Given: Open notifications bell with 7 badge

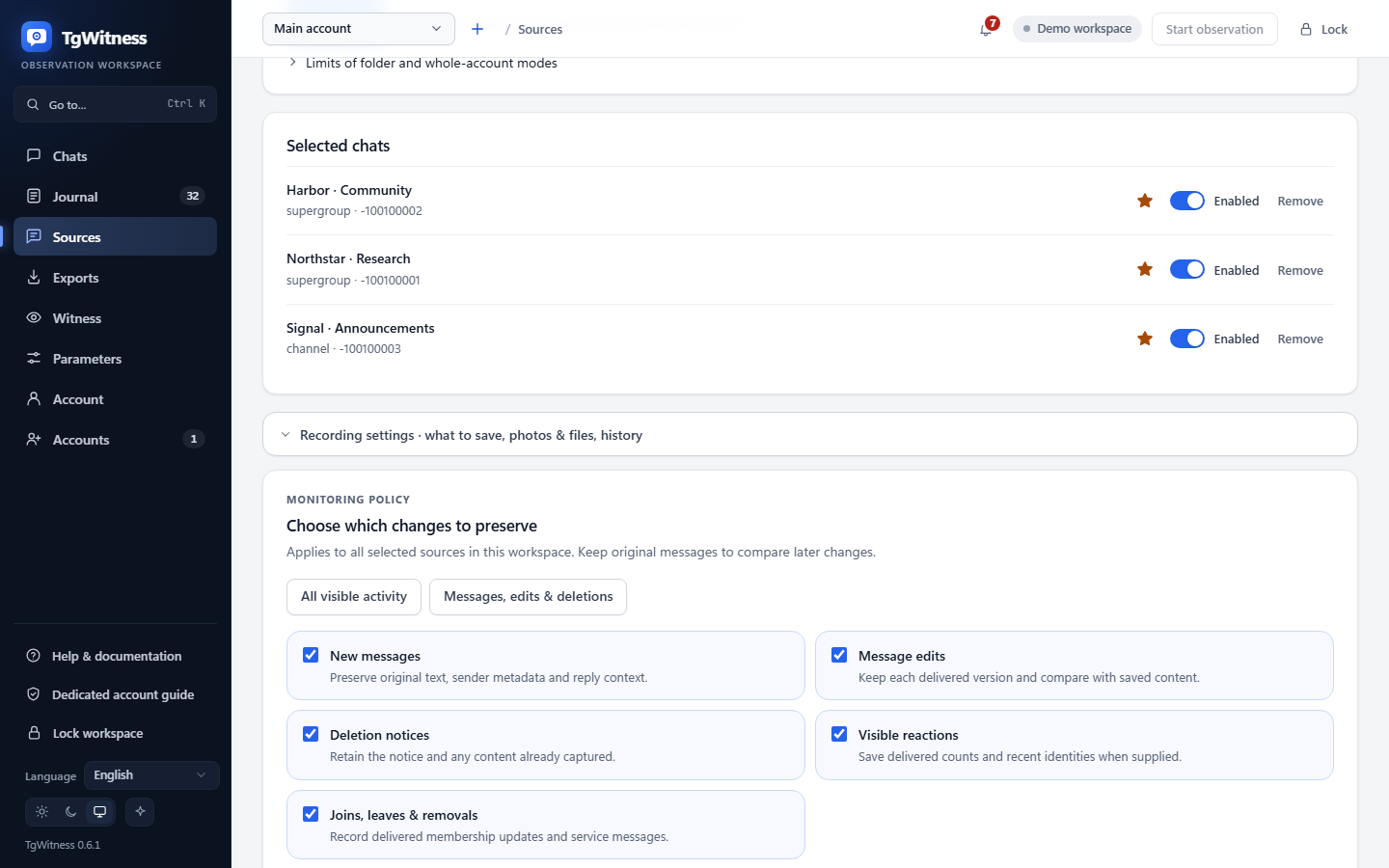Looking at the screenshot, I should coord(986,29).
